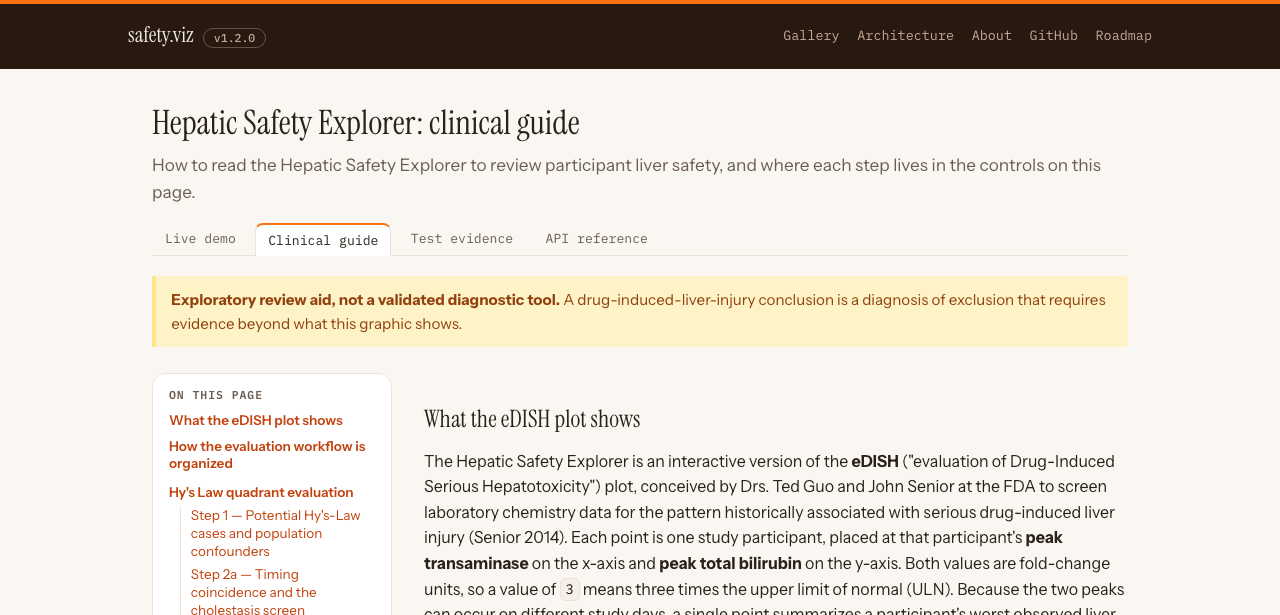Click the bold 'peak total bilirubin' term
The width and height of the screenshot is (1280, 615).
coord(730,564)
